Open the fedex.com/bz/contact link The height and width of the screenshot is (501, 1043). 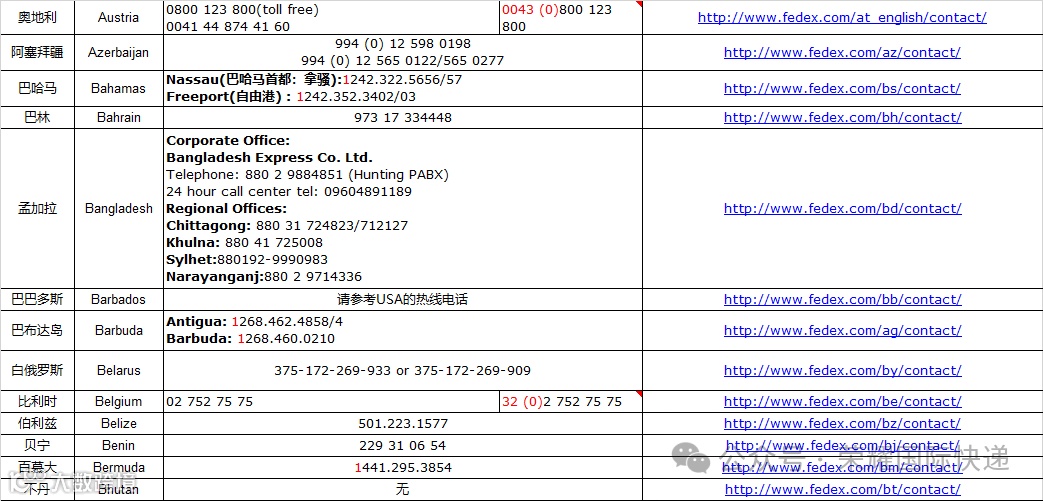(842, 424)
